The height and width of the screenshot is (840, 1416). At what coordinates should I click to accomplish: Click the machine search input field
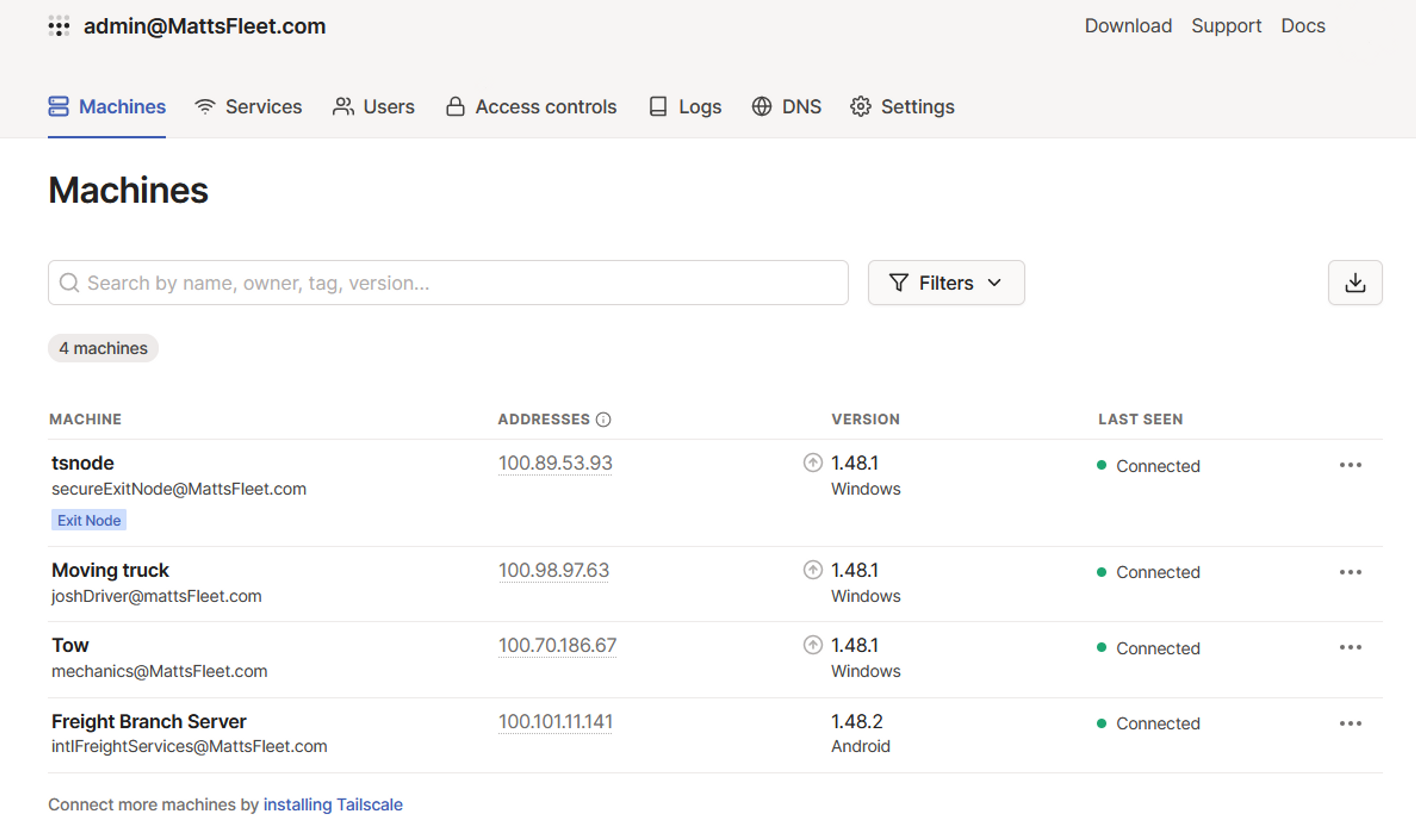(x=447, y=282)
